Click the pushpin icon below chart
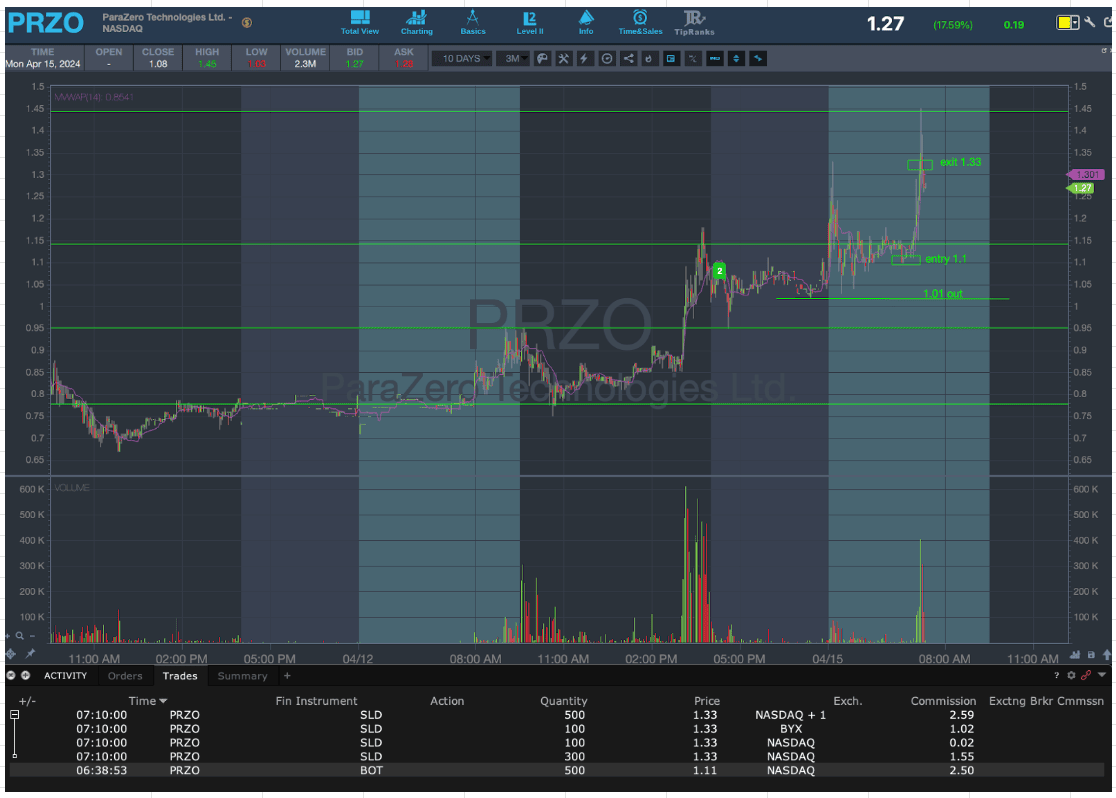Image resolution: width=1116 pixels, height=798 pixels. coord(31,653)
